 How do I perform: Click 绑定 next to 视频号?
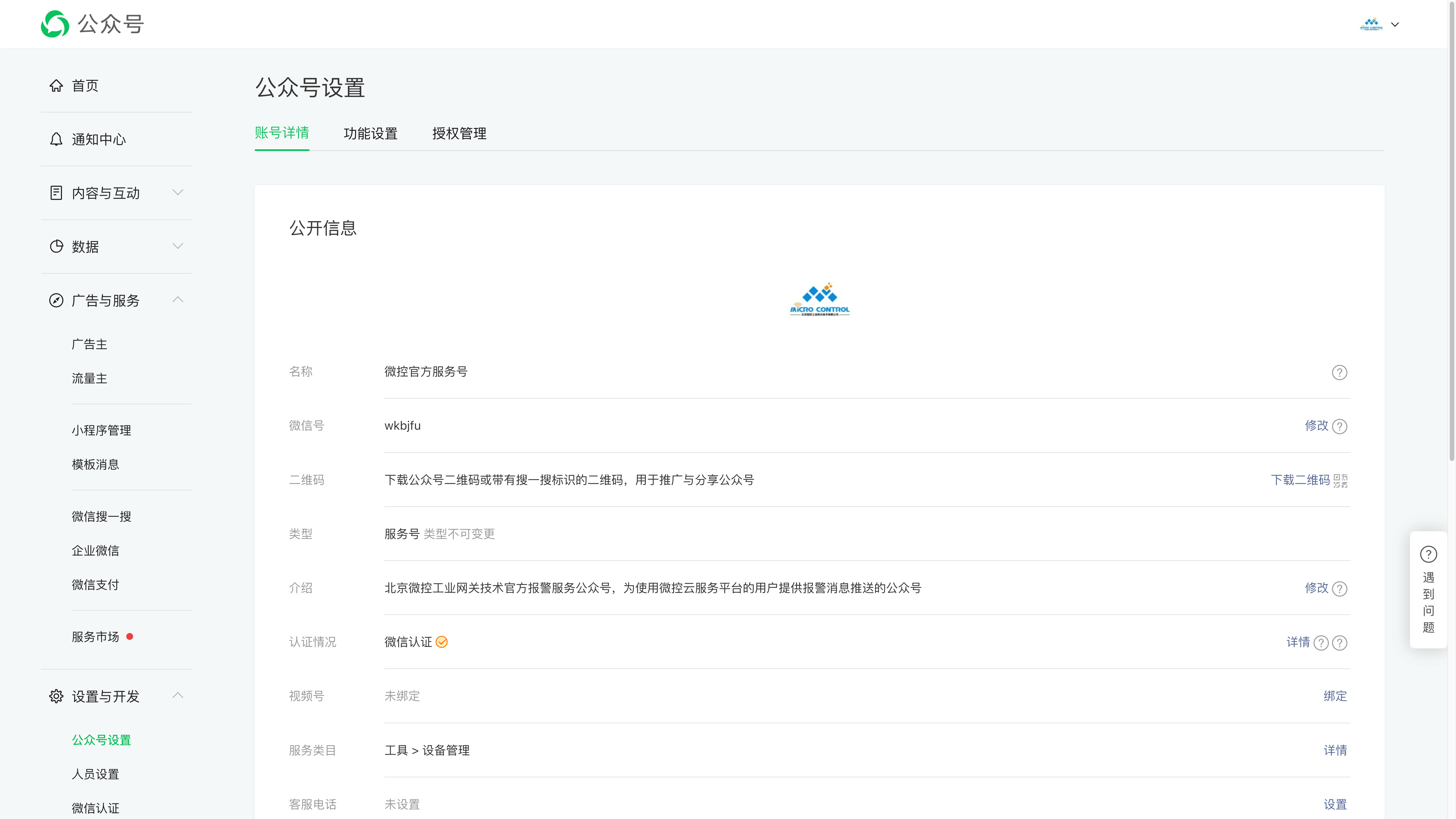click(x=1335, y=696)
